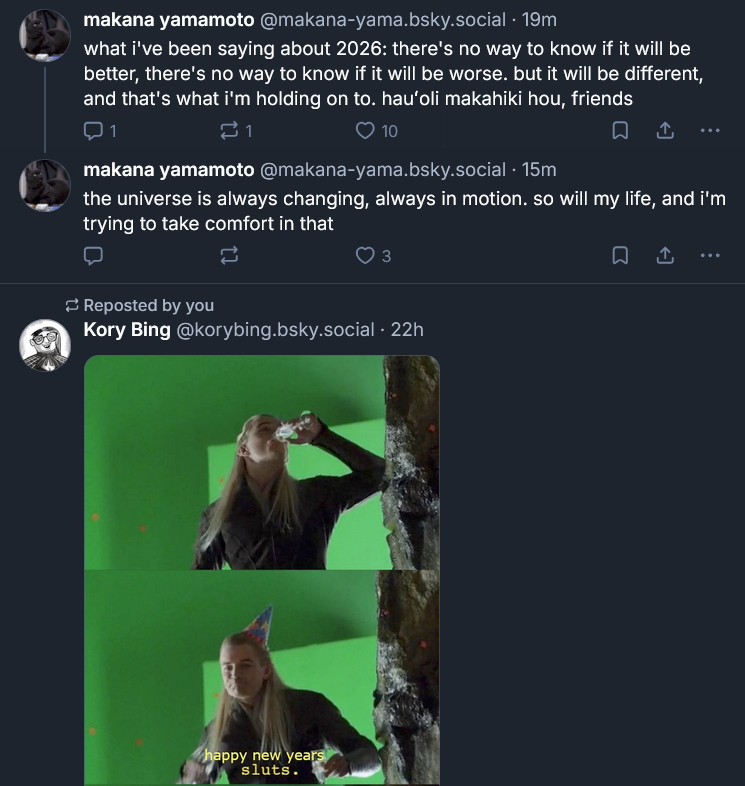Reply to the 'universe is always changing' post
The image size is (745, 786).
(x=94, y=256)
